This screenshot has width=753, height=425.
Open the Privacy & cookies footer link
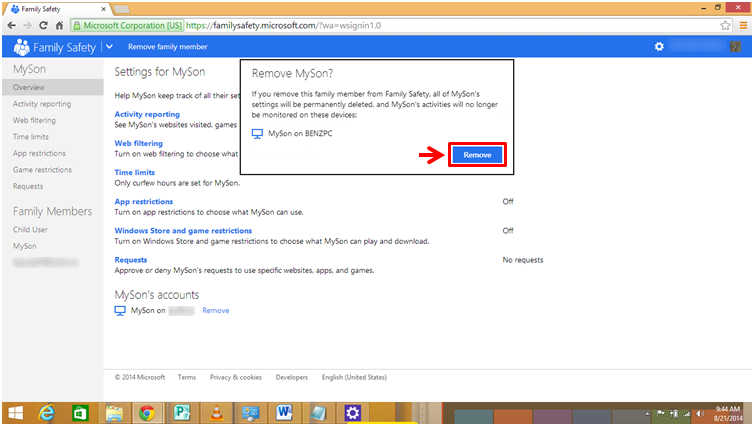click(236, 377)
